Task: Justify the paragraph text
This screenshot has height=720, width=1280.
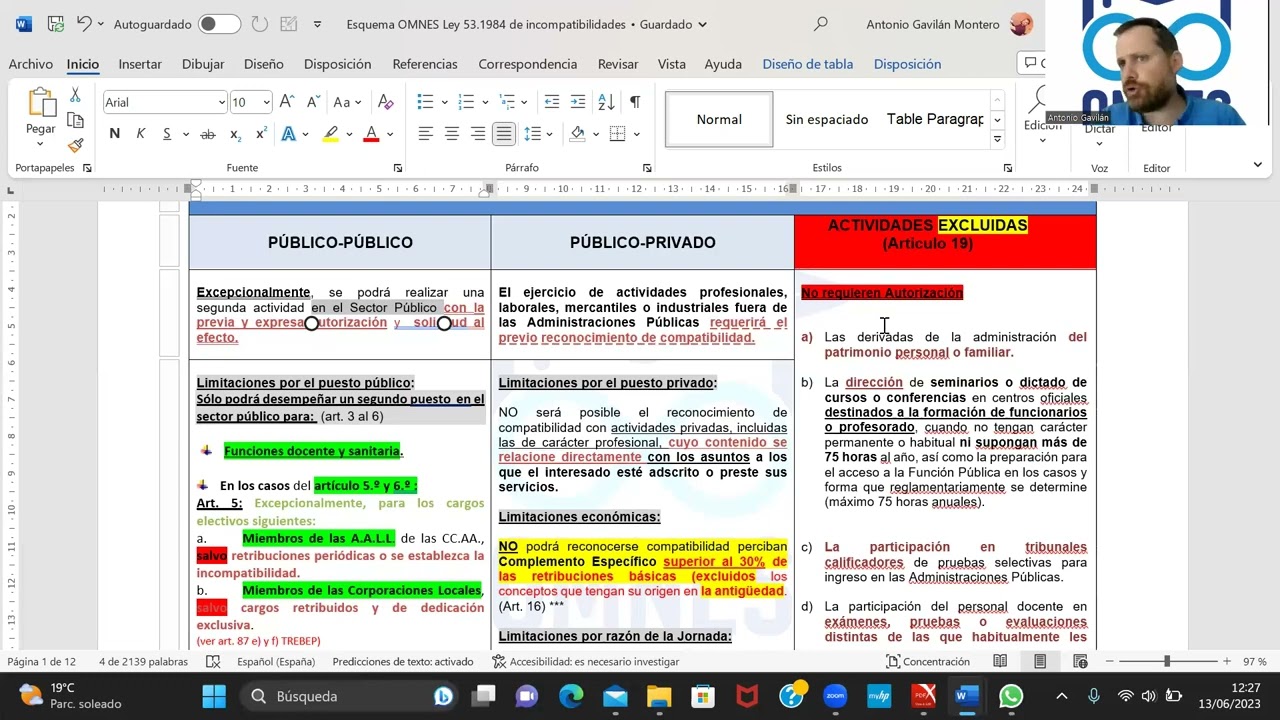Action: 504,134
